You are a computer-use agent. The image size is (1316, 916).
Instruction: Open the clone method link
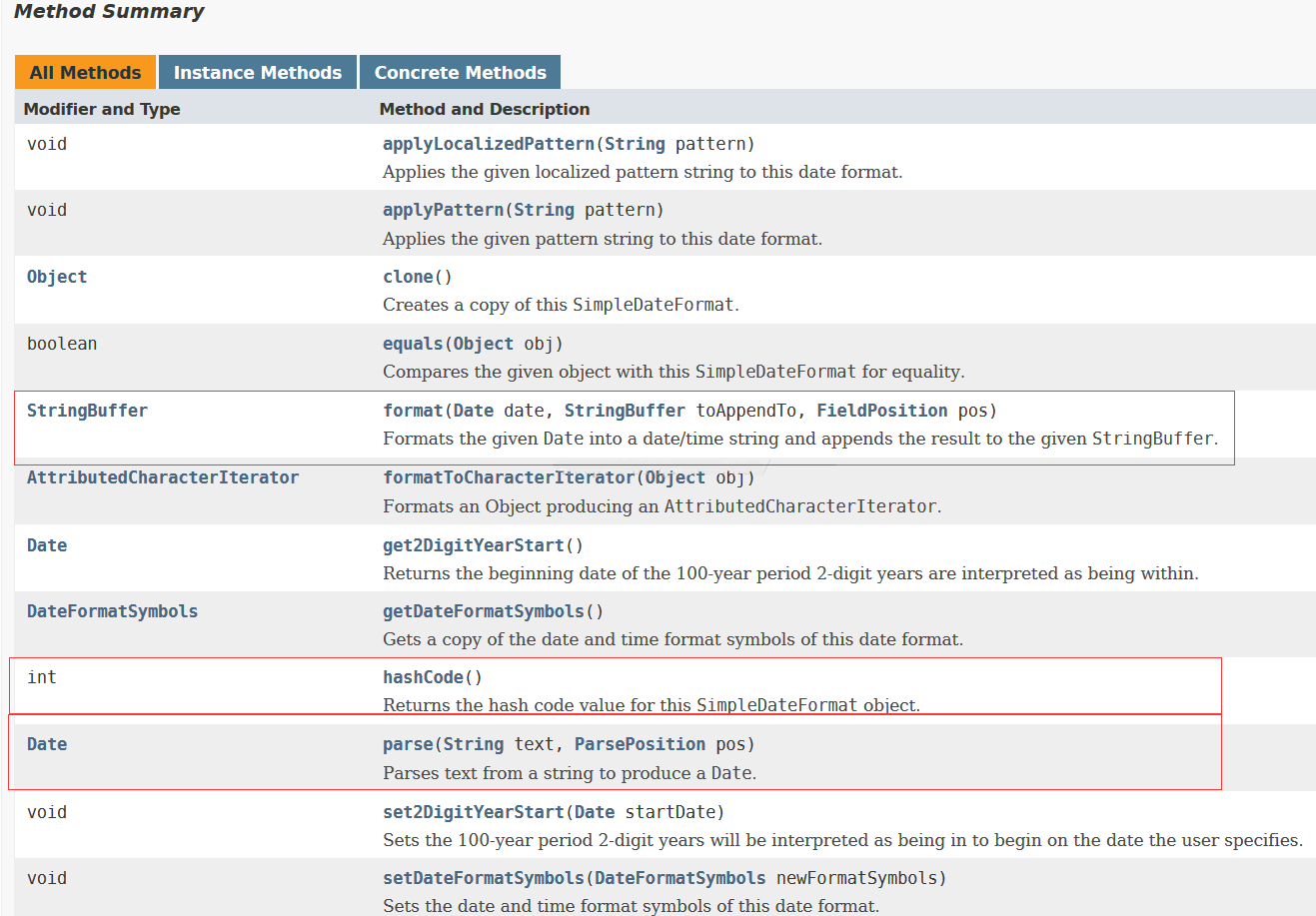pos(409,277)
